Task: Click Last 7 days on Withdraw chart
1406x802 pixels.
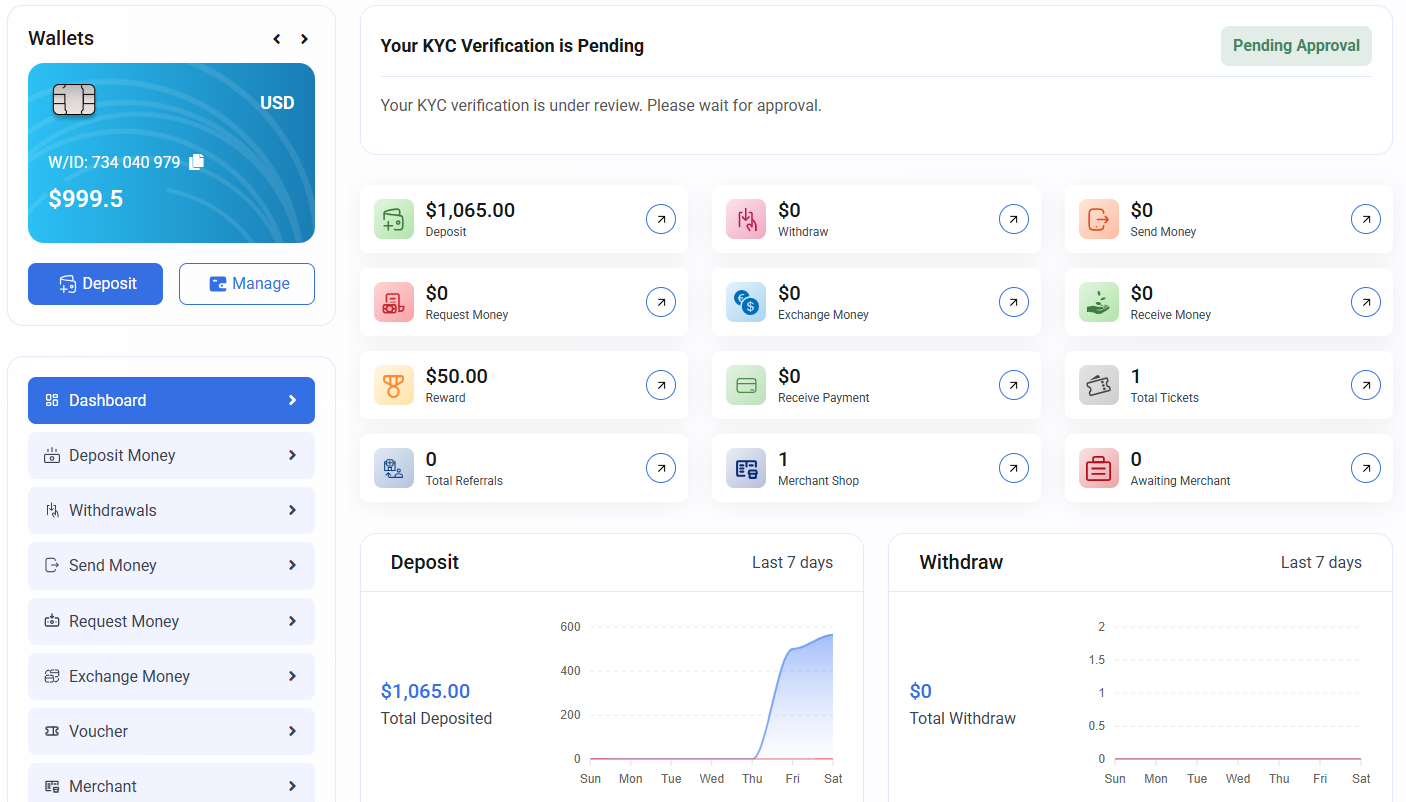Action: coord(1321,562)
